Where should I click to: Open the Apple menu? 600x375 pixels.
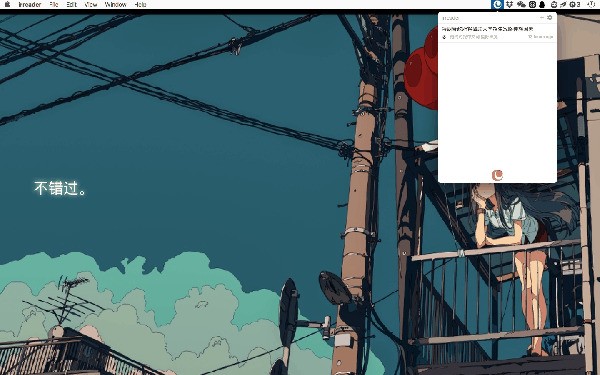click(x=7, y=5)
